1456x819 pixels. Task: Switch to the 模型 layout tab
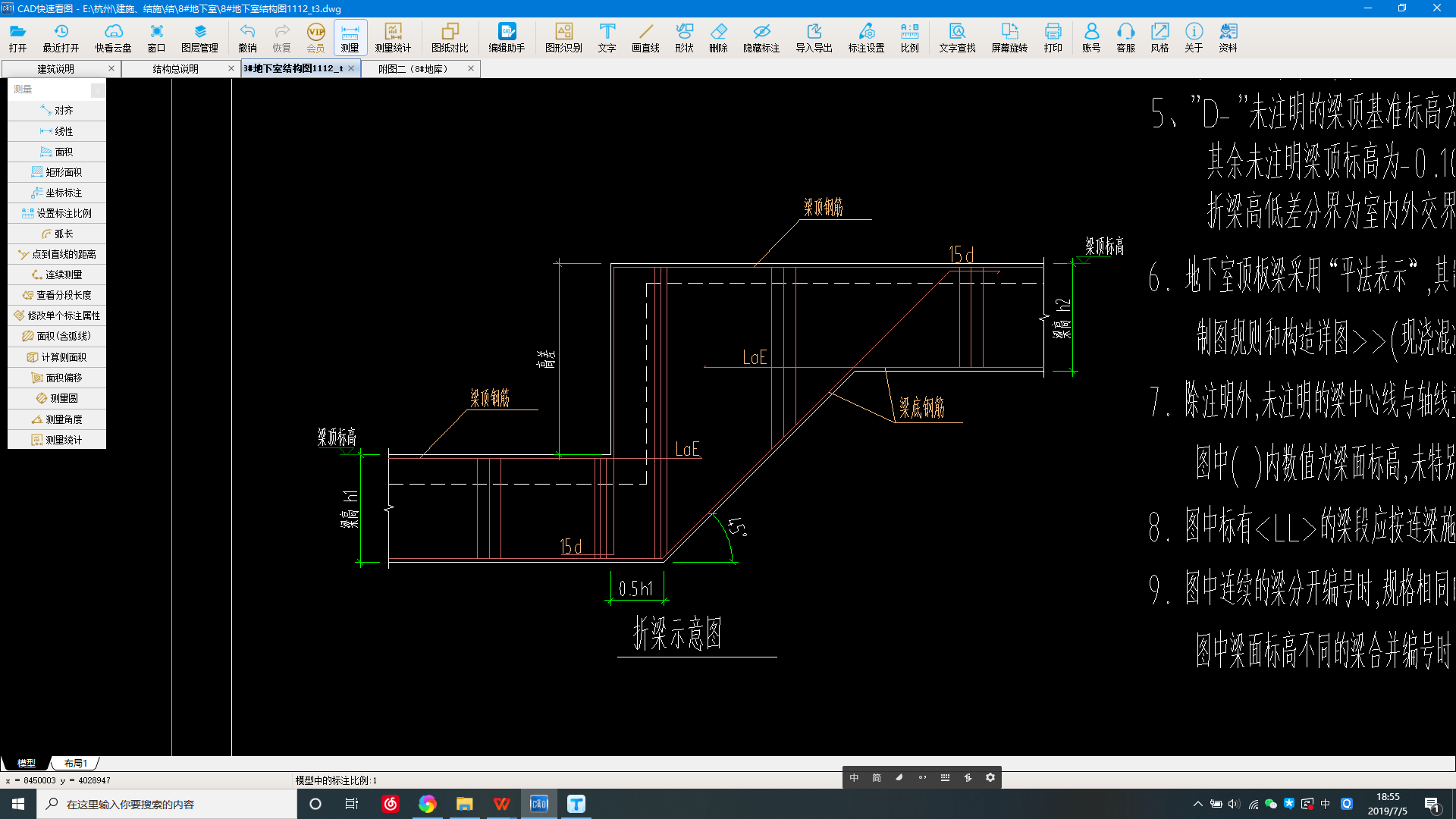pos(27,763)
